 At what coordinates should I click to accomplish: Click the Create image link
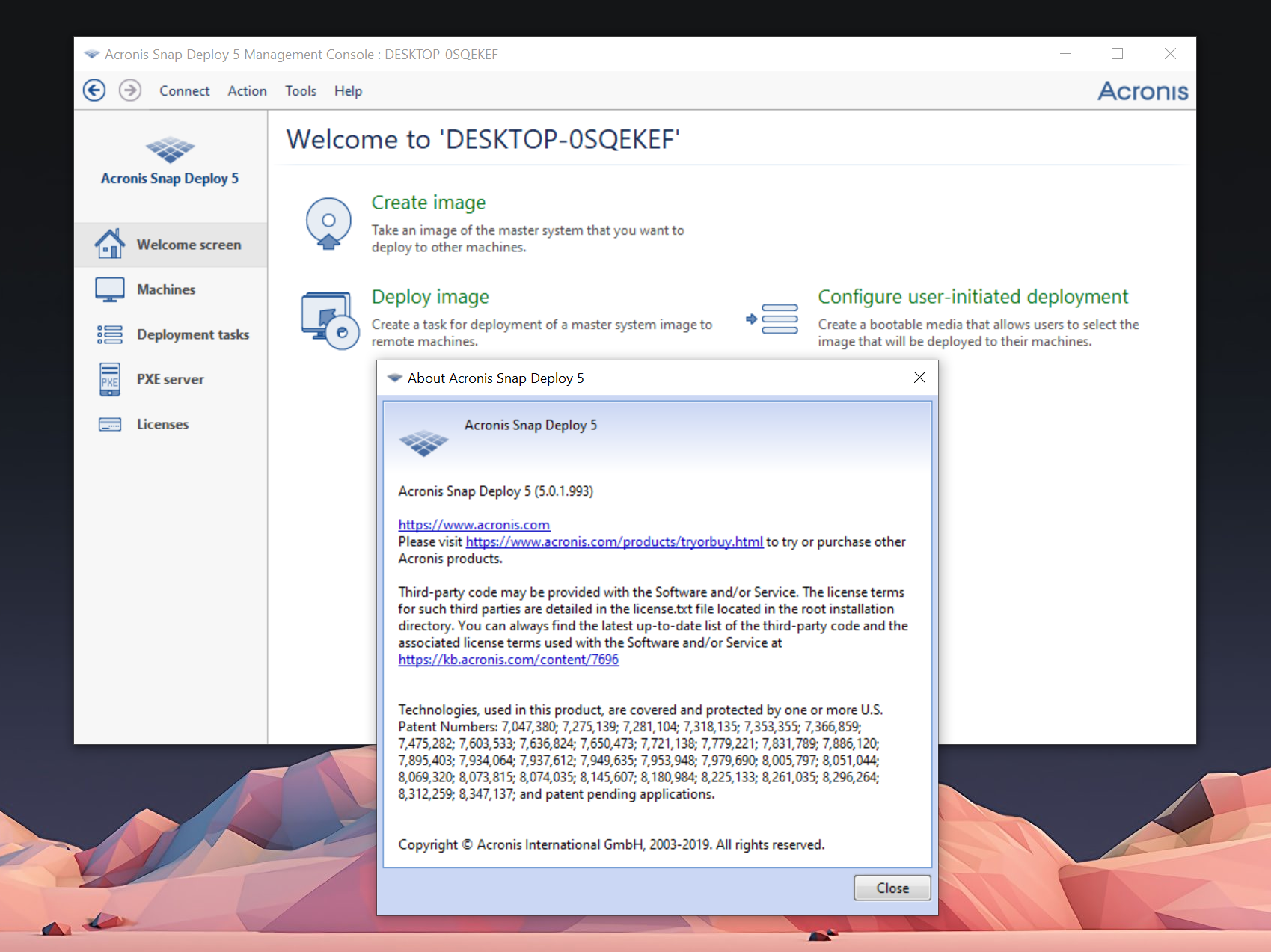click(429, 203)
